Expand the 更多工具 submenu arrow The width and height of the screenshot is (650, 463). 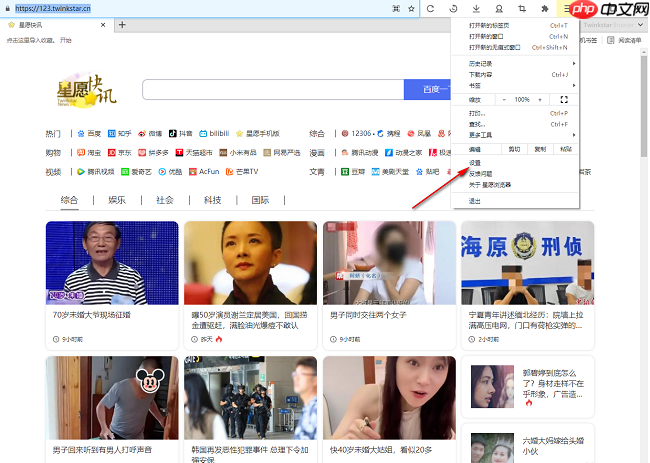point(574,135)
